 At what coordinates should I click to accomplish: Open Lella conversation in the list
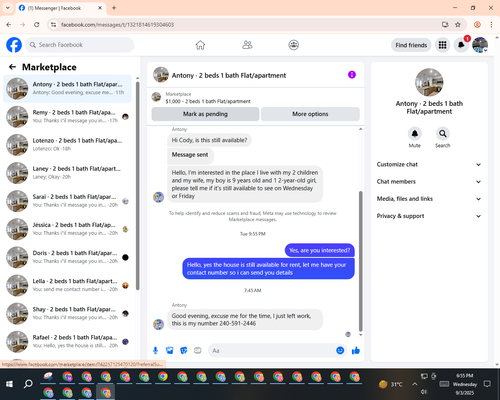67,285
